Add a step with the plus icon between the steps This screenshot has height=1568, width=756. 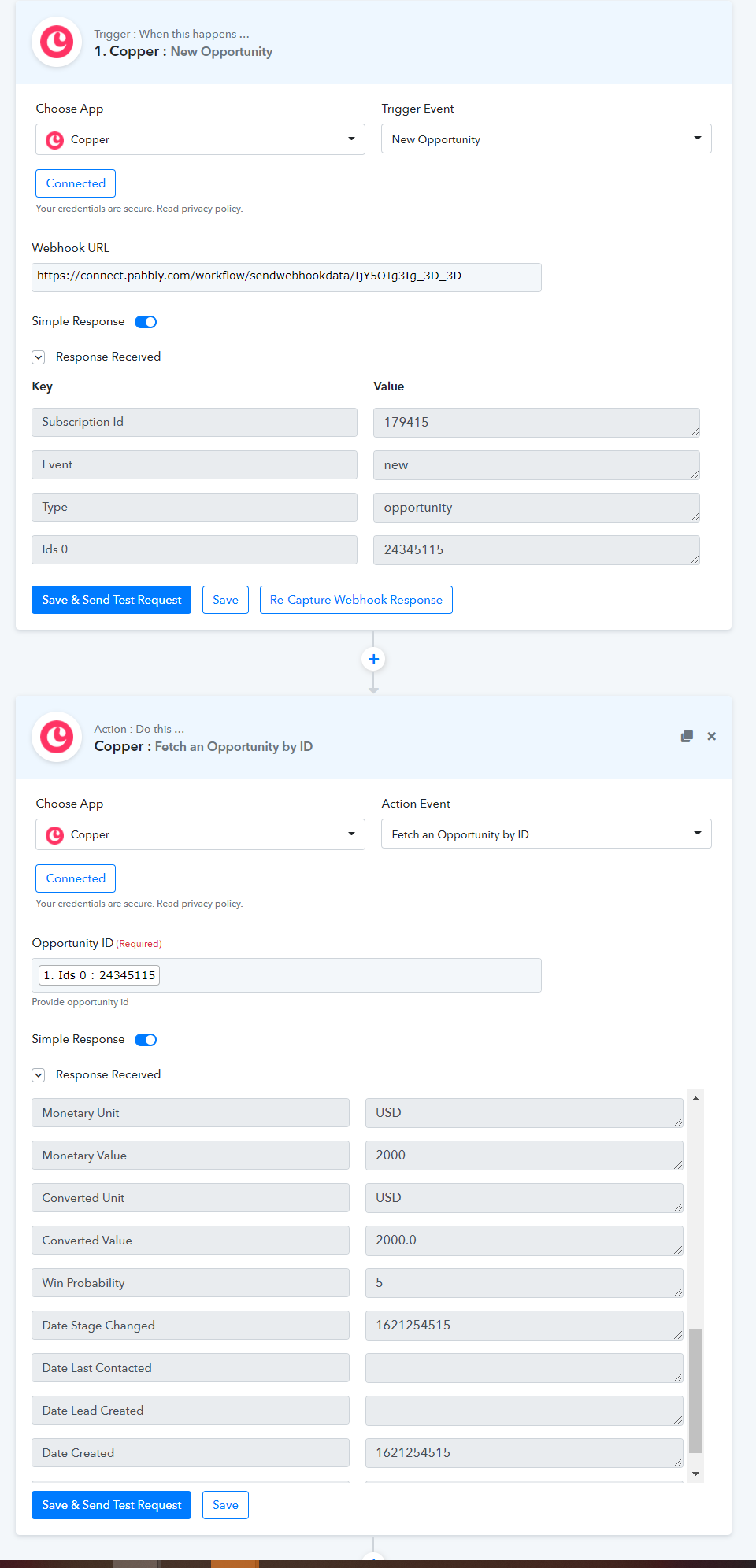[x=373, y=659]
